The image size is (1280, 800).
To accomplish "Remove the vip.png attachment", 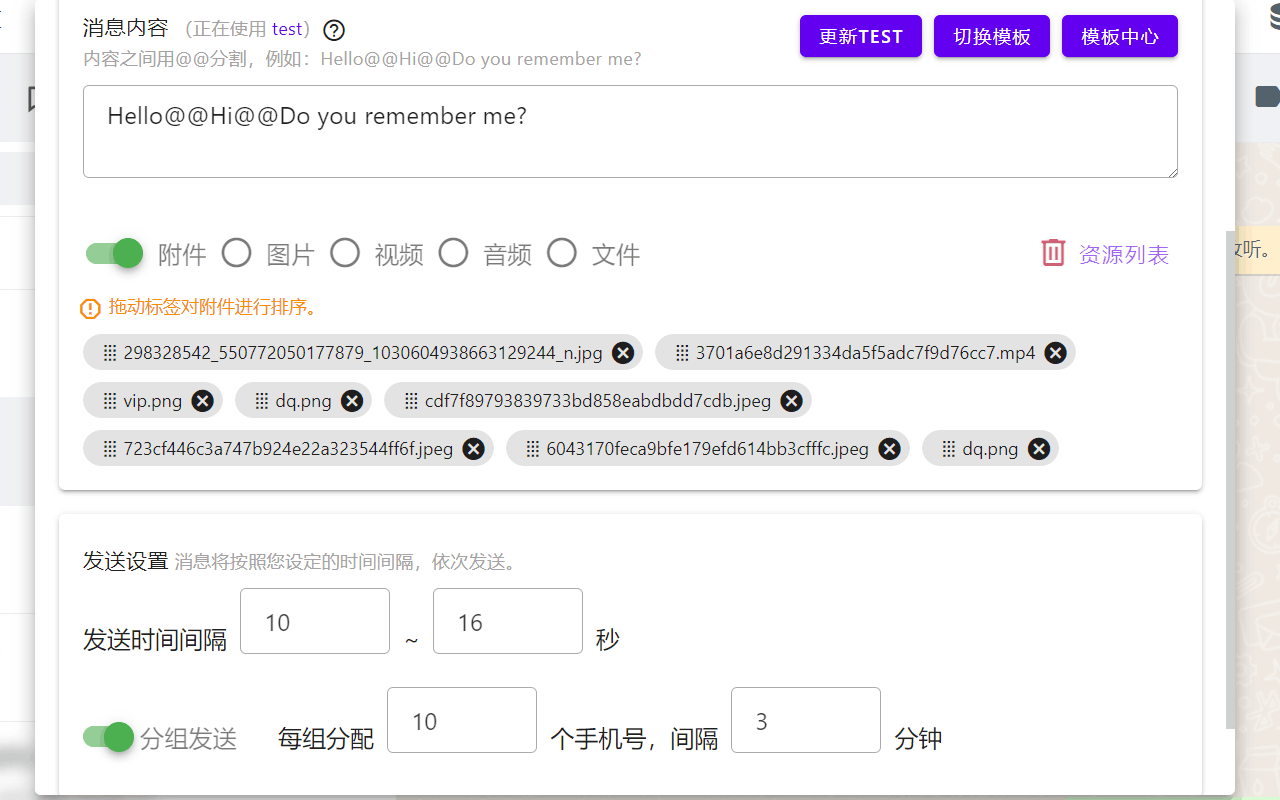I will coord(202,400).
